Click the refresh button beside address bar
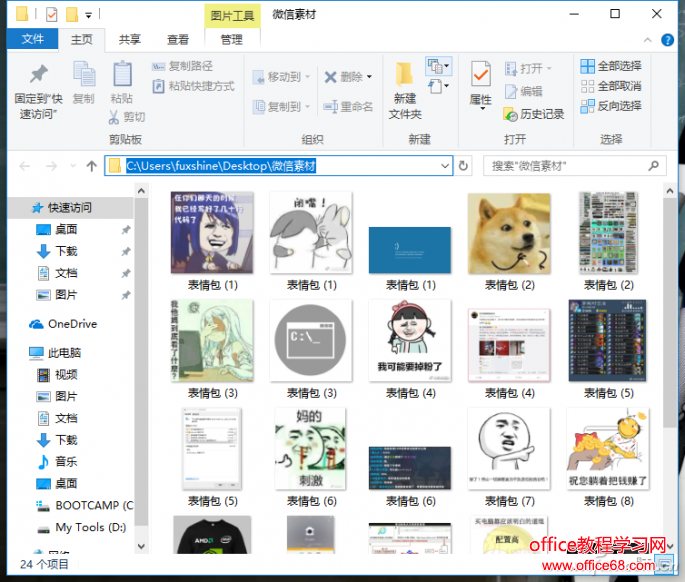 [464, 166]
